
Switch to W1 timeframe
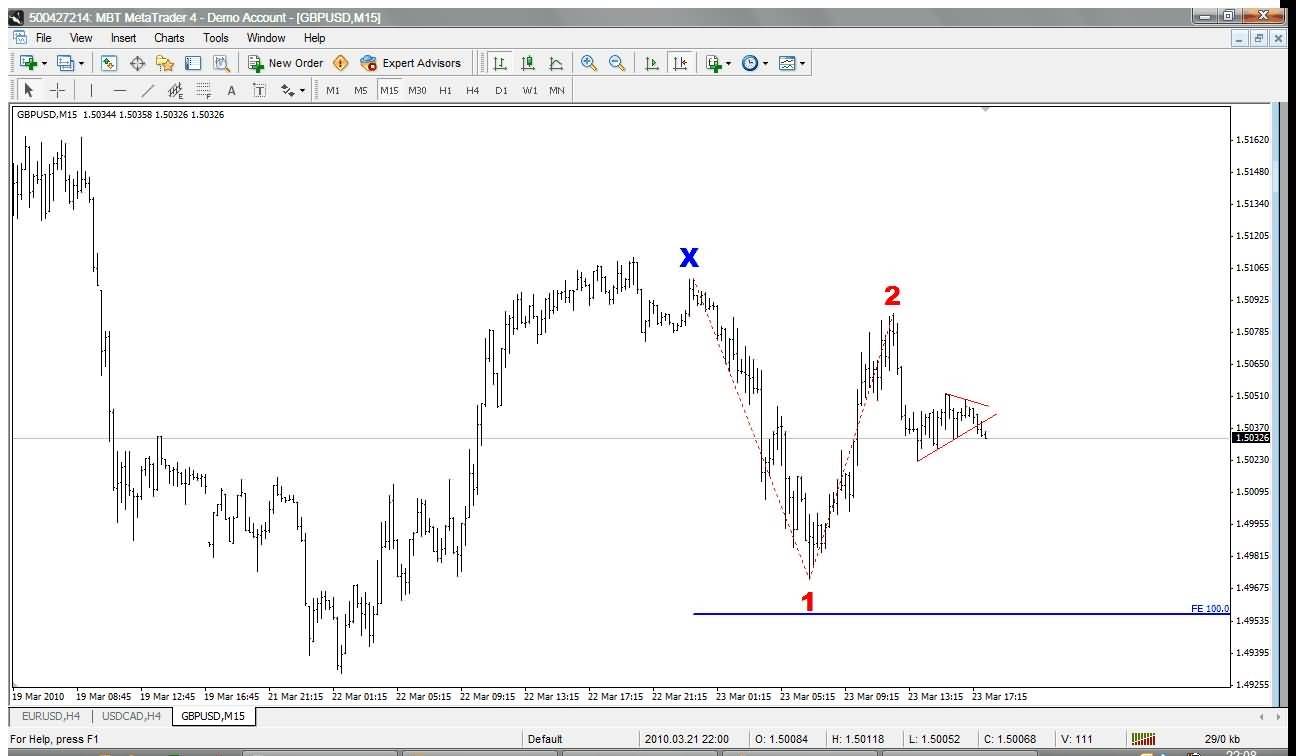pyautogui.click(x=529, y=90)
